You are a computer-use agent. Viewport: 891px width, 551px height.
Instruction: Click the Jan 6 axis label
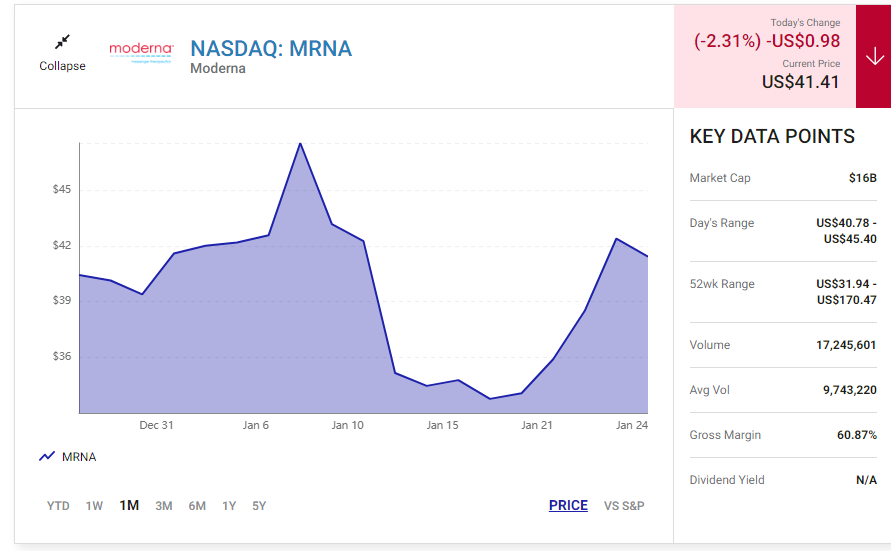pos(255,425)
